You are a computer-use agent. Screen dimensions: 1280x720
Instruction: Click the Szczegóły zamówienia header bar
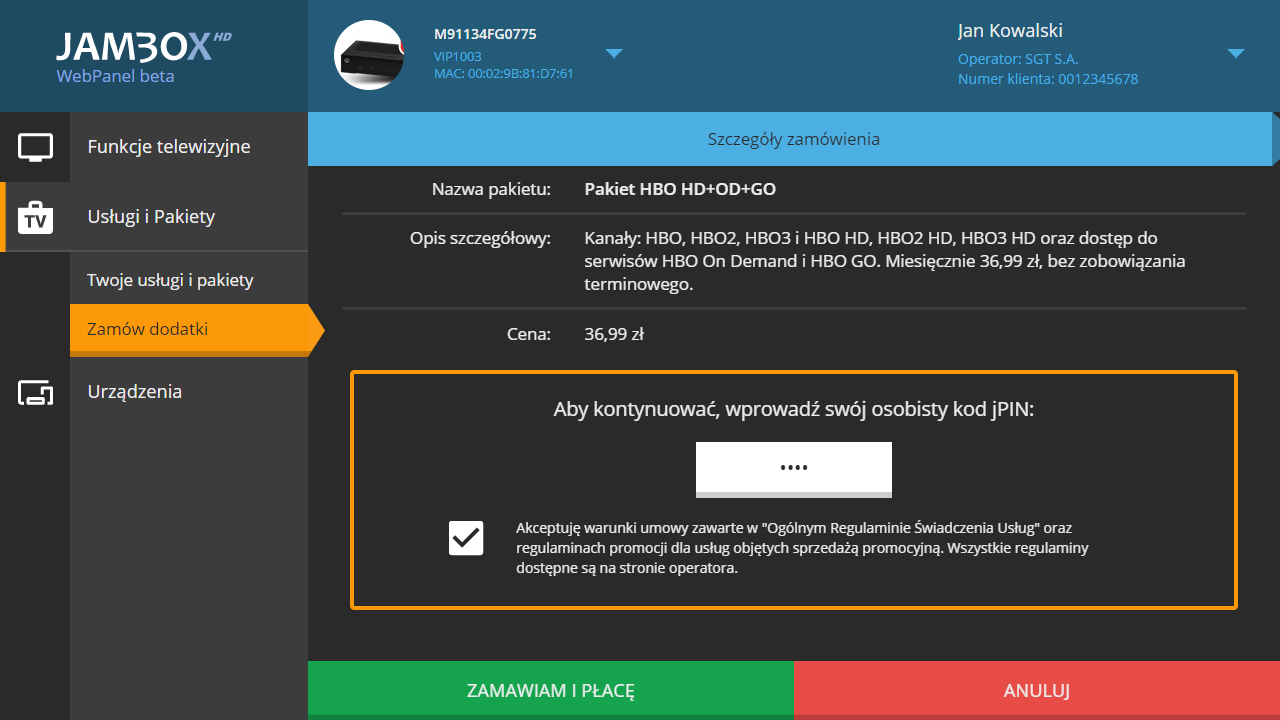coord(794,139)
